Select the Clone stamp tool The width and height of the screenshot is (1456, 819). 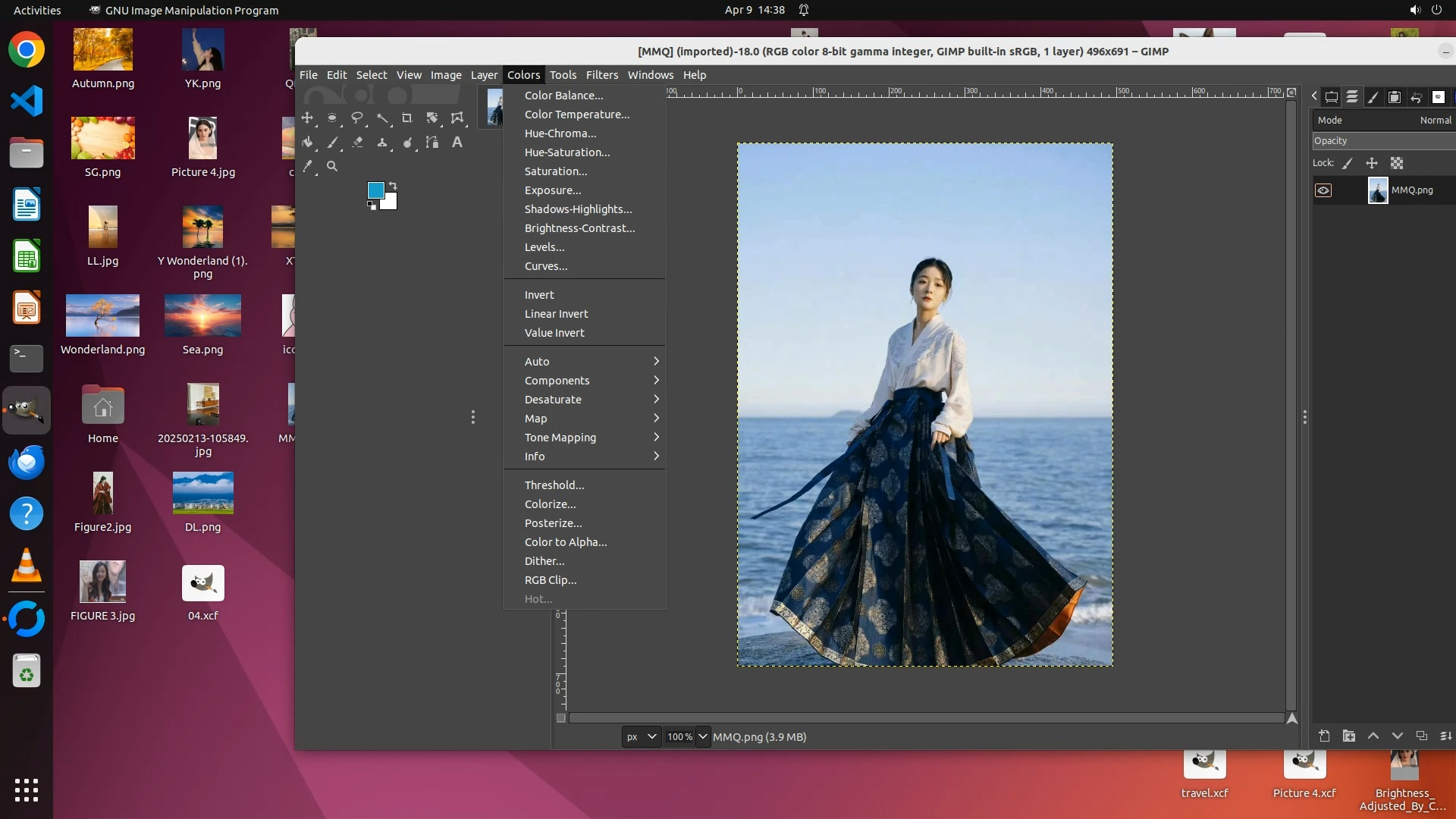(382, 142)
